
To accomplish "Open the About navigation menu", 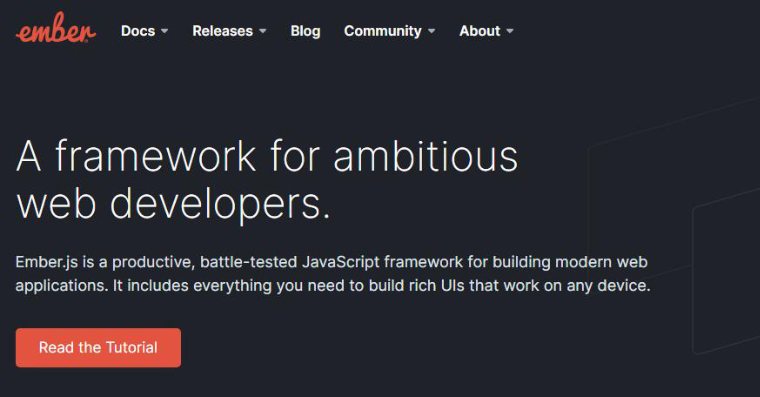I will 480,31.
